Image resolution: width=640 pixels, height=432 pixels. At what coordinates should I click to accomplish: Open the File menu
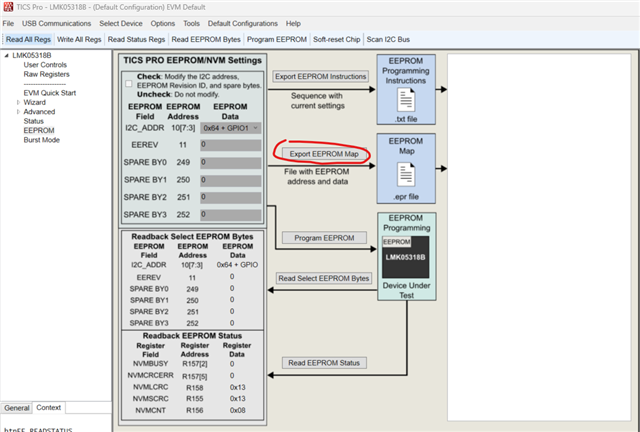tap(8, 23)
